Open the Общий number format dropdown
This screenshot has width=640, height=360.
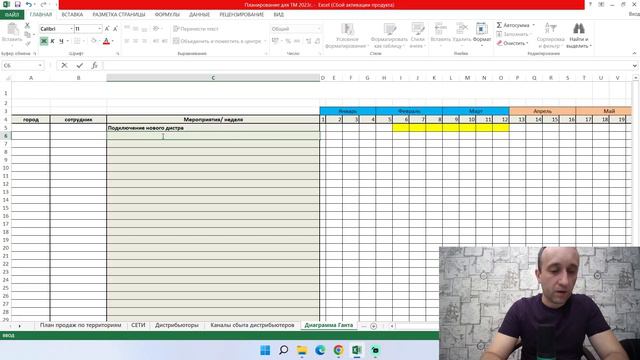(x=318, y=29)
